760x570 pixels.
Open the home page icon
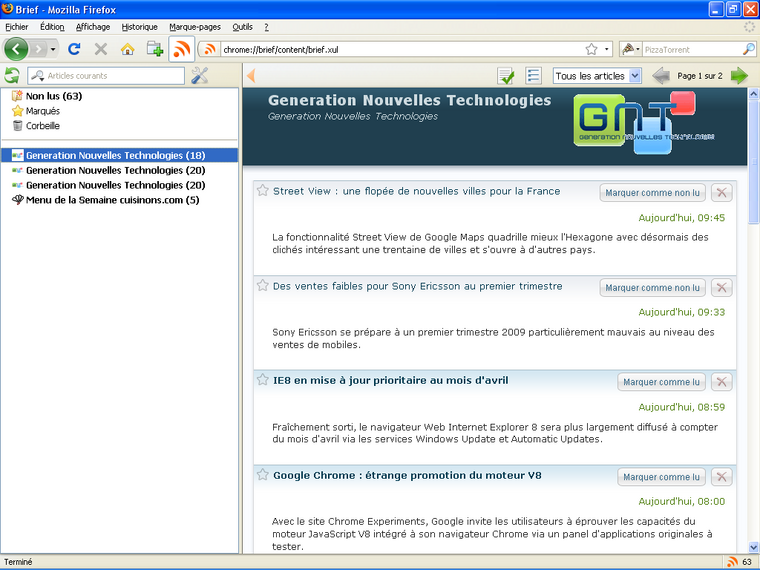127,49
